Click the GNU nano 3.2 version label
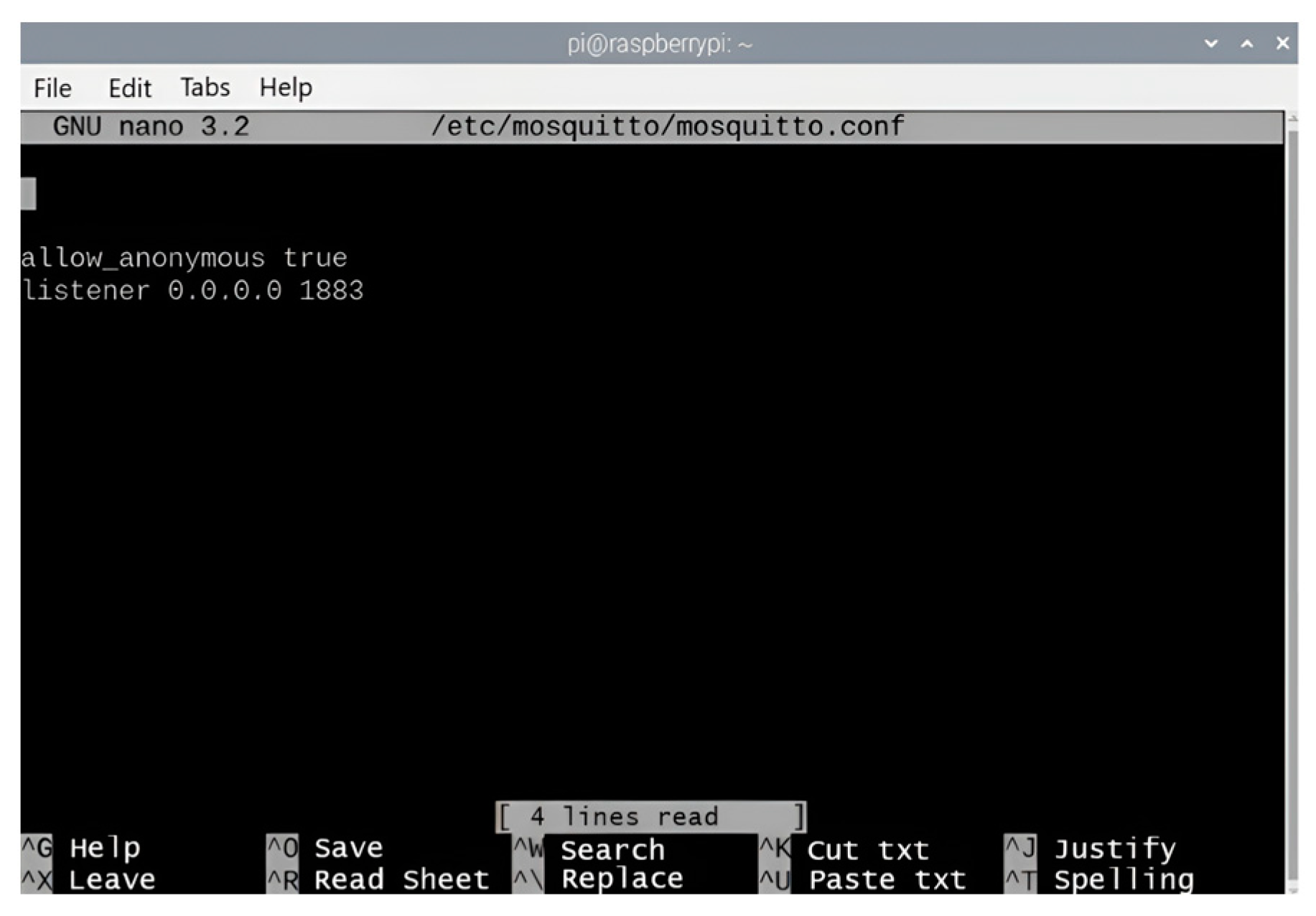 151,126
